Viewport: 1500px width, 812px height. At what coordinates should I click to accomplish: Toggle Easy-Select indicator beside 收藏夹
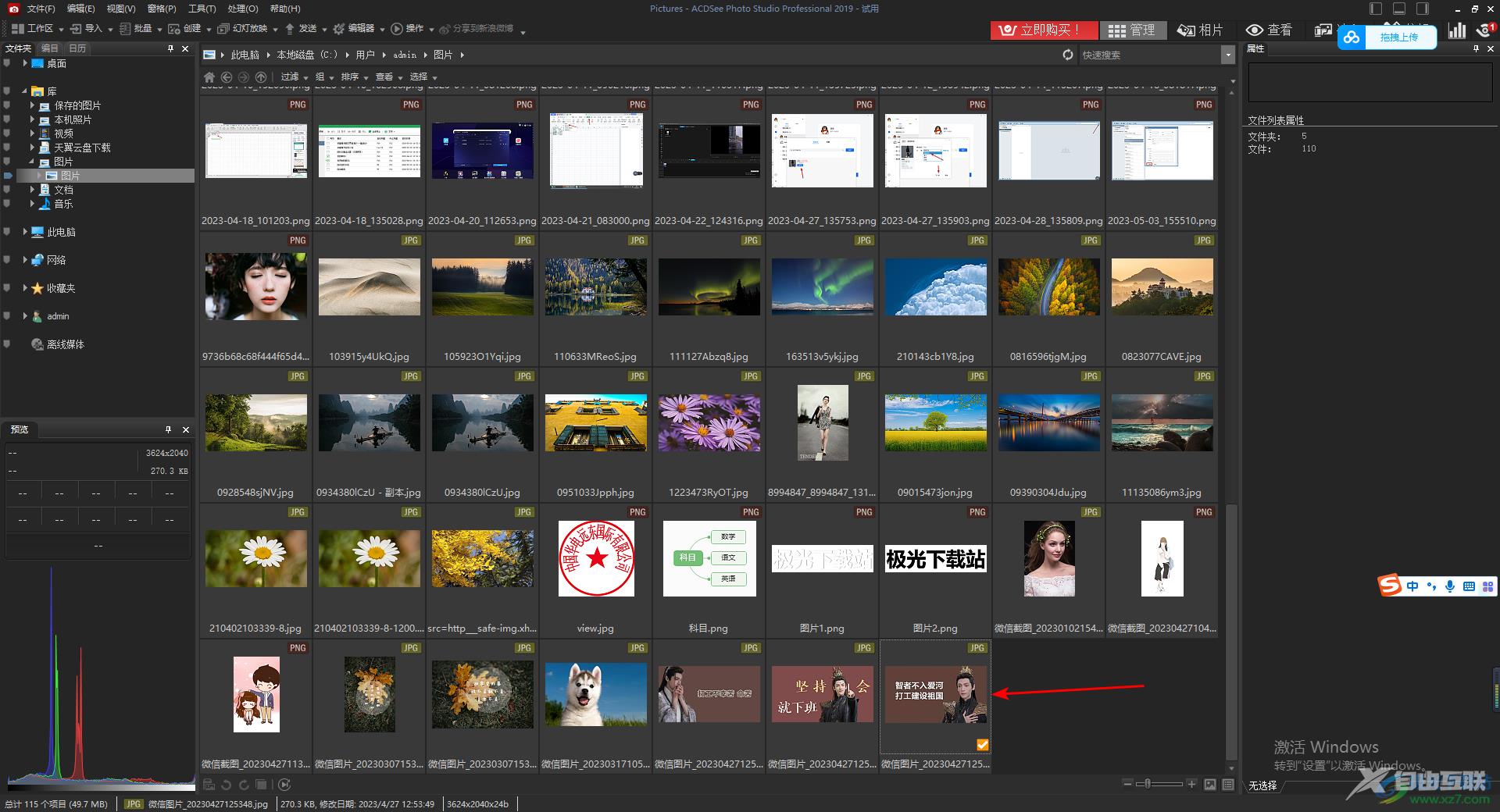[7, 288]
